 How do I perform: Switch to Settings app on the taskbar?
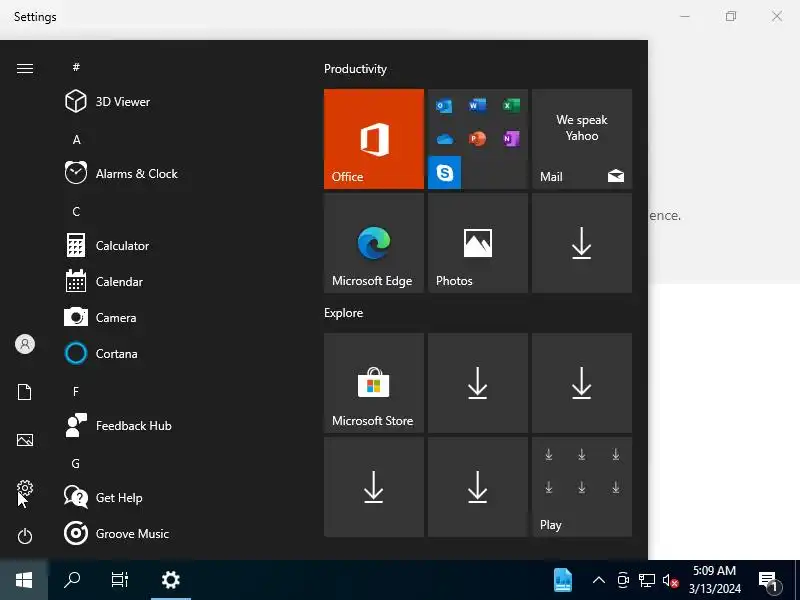[170, 580]
